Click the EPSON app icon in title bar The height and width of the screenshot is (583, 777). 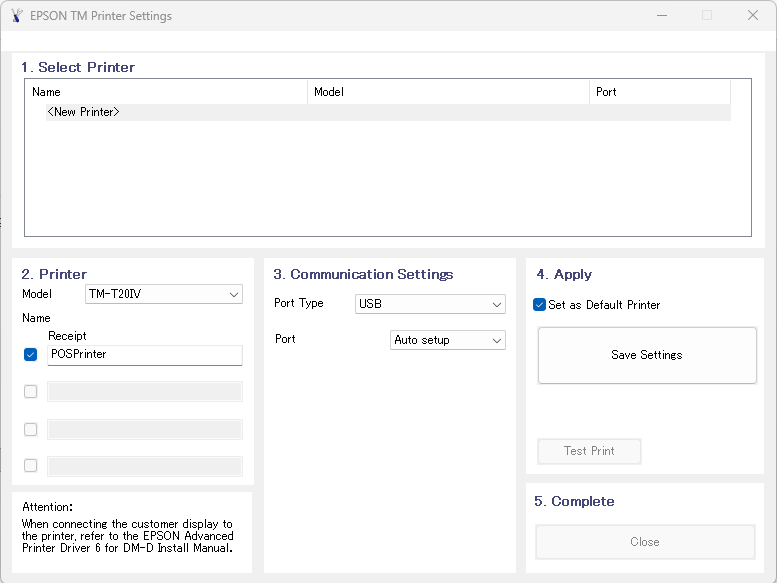(16, 16)
